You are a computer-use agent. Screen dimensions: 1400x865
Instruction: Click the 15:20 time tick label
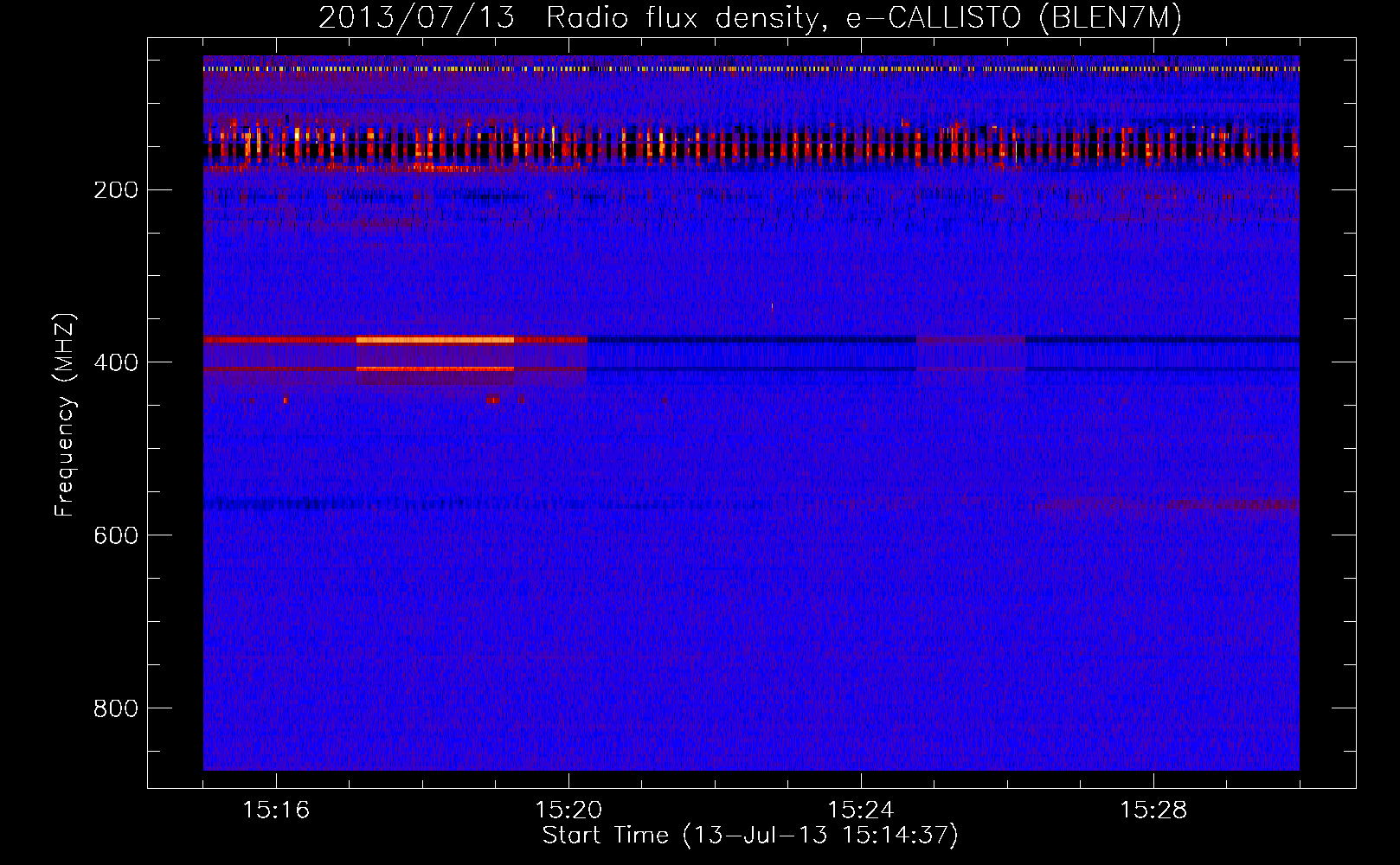(x=568, y=811)
